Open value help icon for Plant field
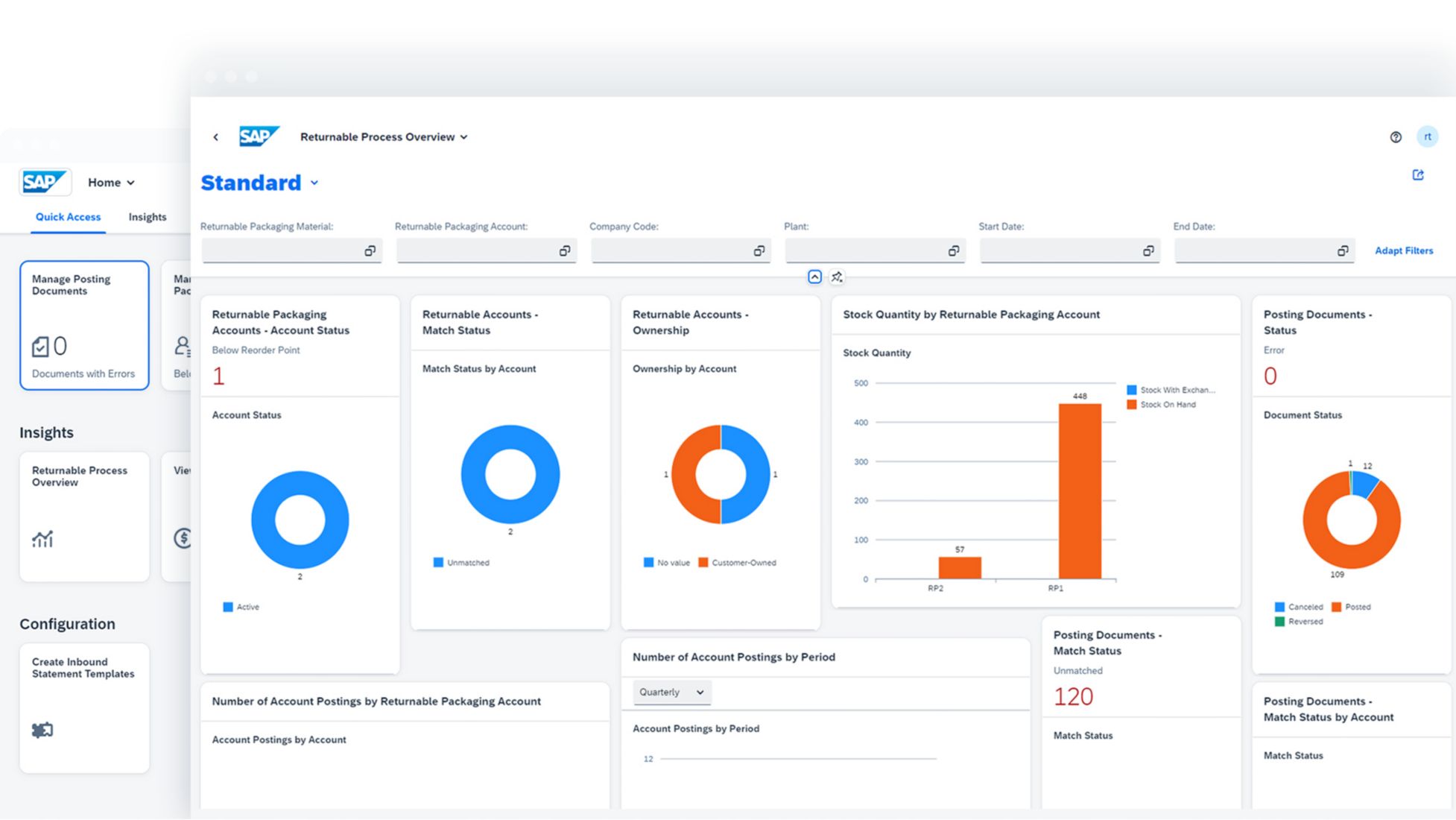Viewport: 1456px width, 820px height. pos(953,251)
